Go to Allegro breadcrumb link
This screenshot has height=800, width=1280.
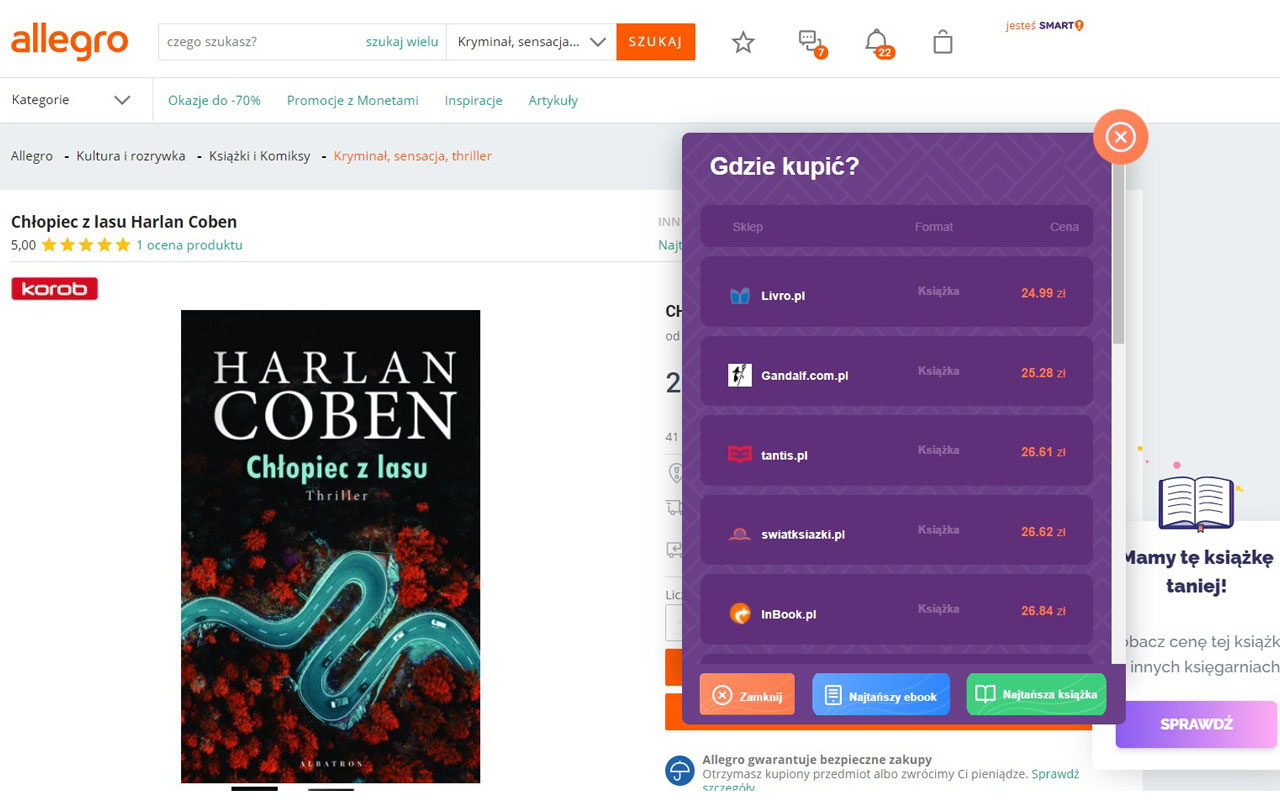coord(32,156)
